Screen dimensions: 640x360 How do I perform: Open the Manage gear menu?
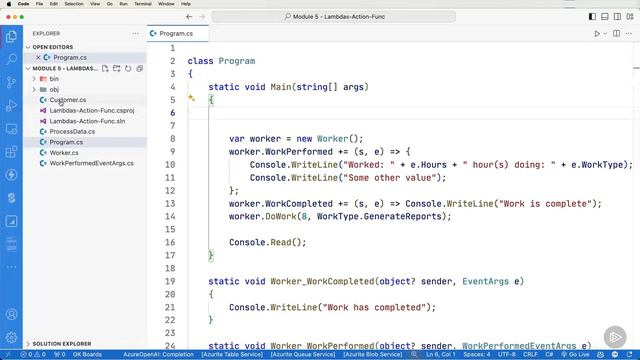click(x=11, y=337)
